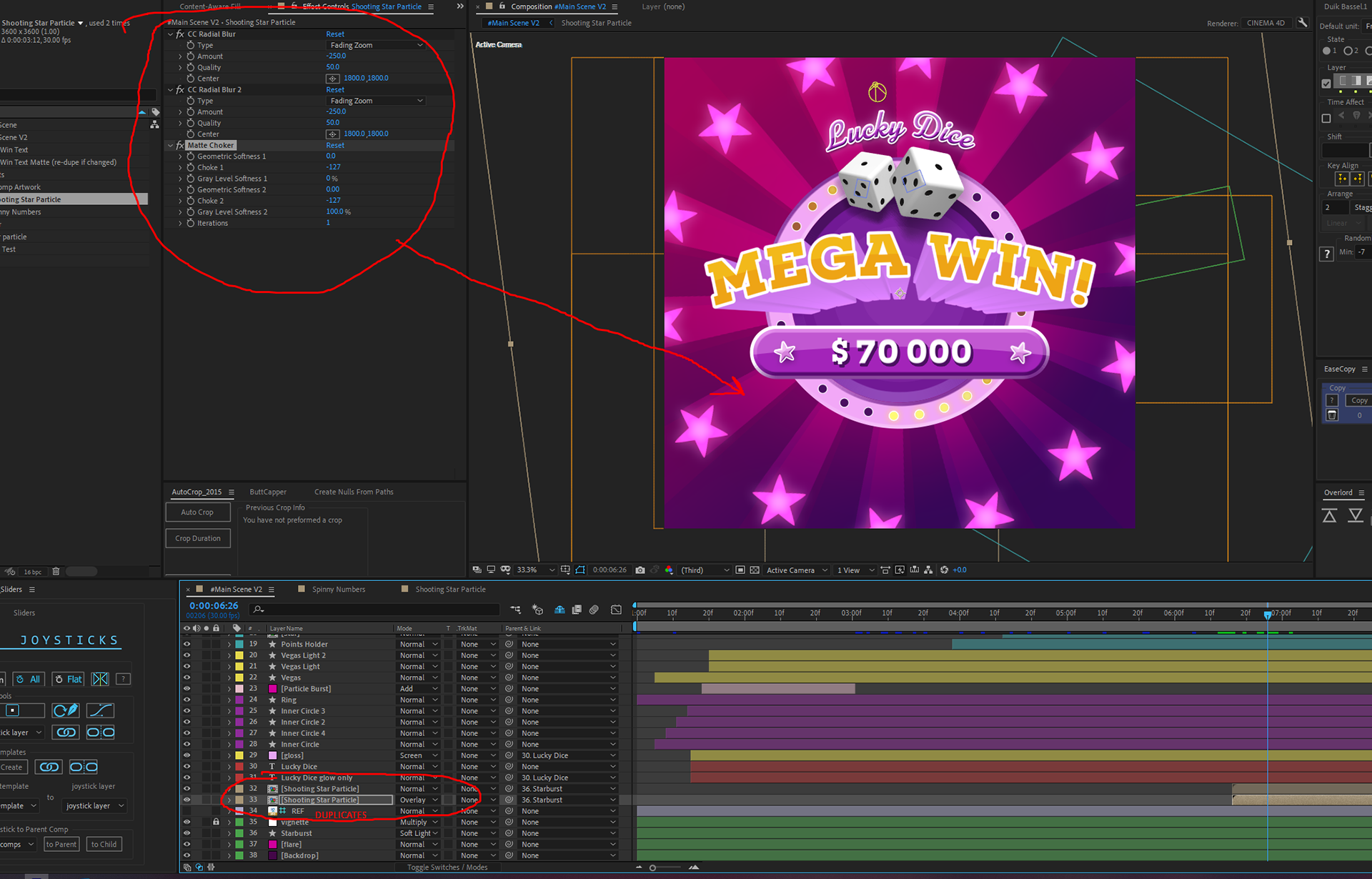The width and height of the screenshot is (1372, 879).
Task: Switch to the Shooting Star Particle timeline tab
Action: click(451, 589)
